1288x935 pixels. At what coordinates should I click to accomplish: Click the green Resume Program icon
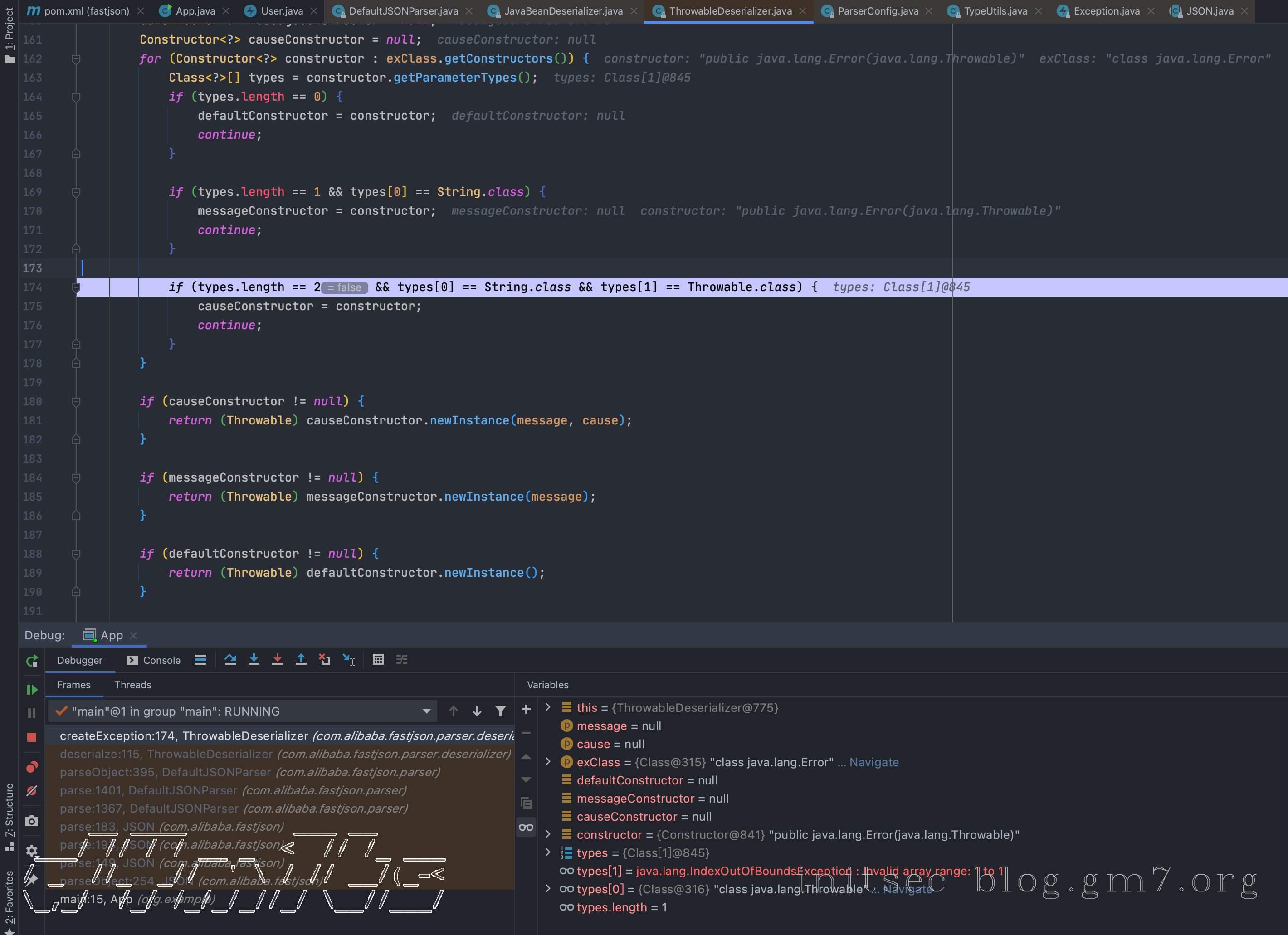coord(32,690)
